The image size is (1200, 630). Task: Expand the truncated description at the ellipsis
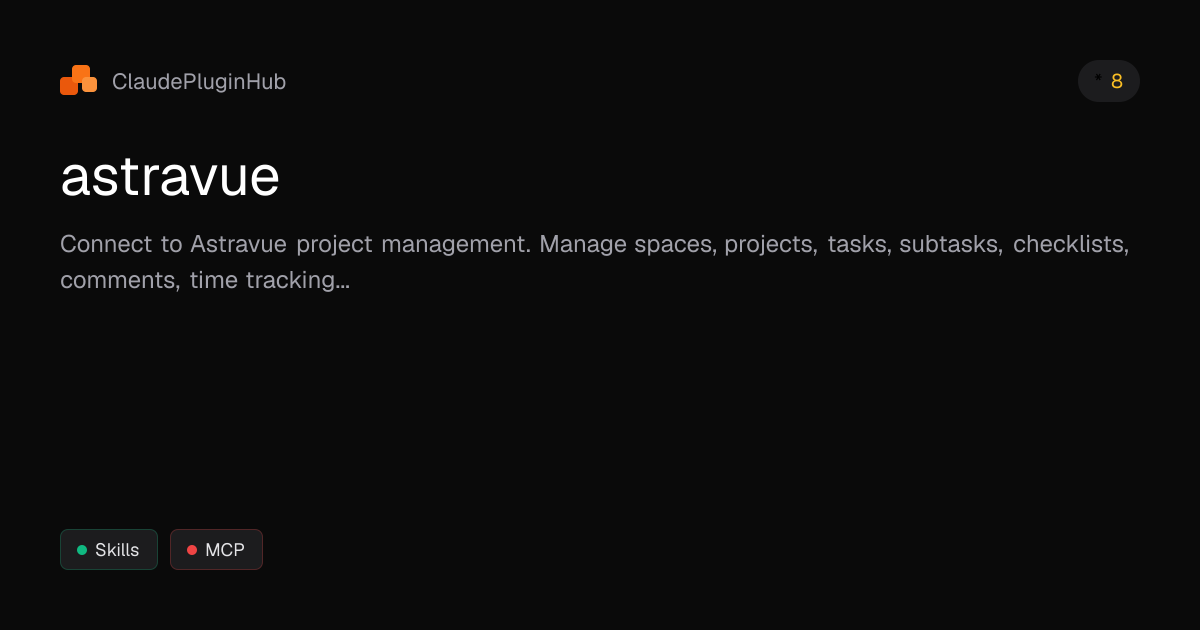point(343,281)
